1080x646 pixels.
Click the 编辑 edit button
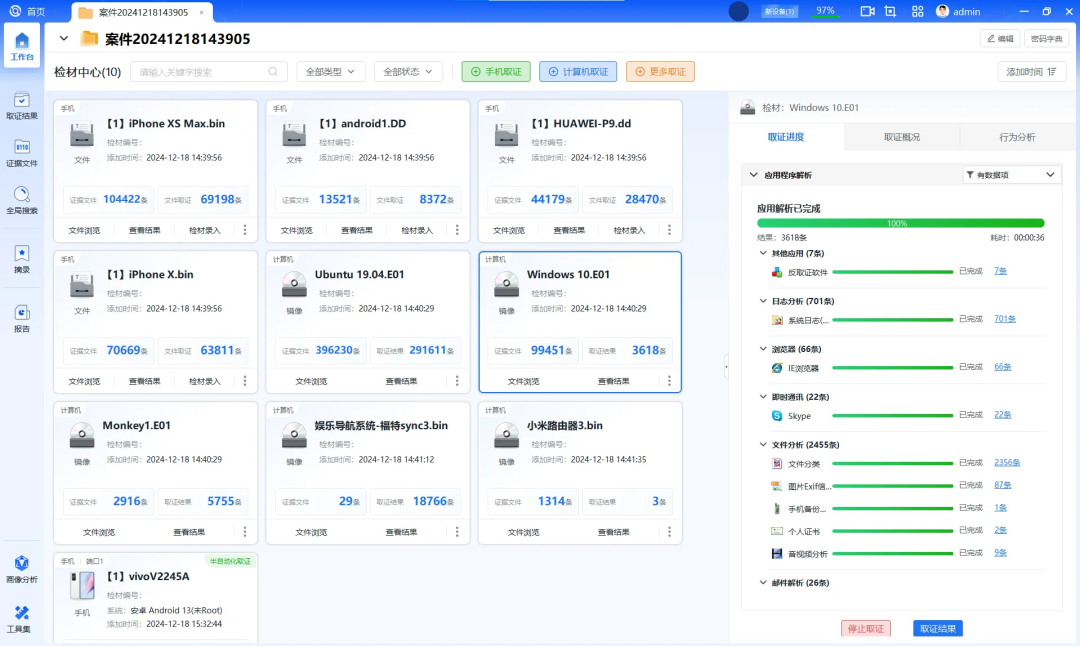click(1000, 39)
